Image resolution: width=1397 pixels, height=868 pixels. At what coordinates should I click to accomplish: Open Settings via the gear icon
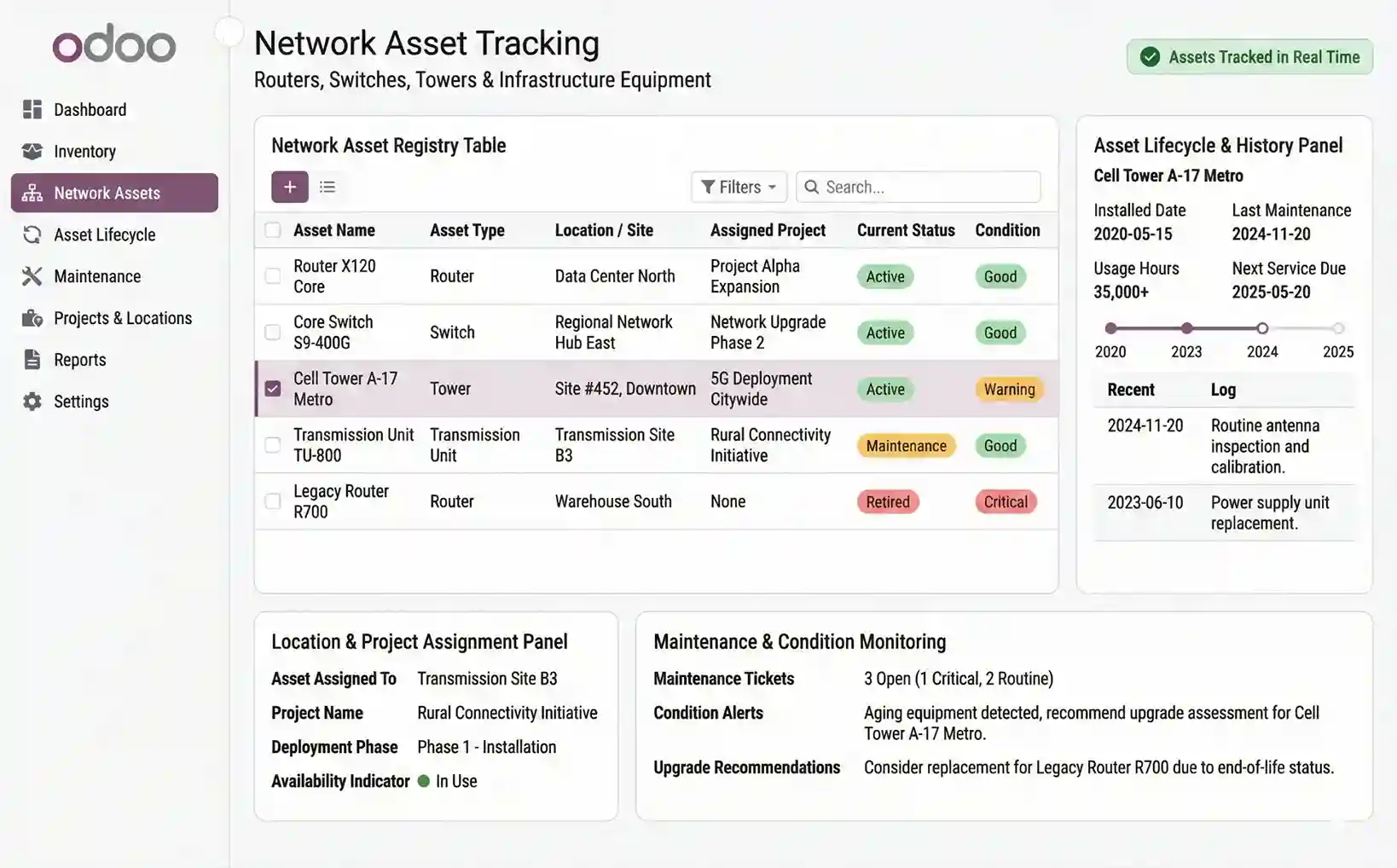click(x=32, y=401)
